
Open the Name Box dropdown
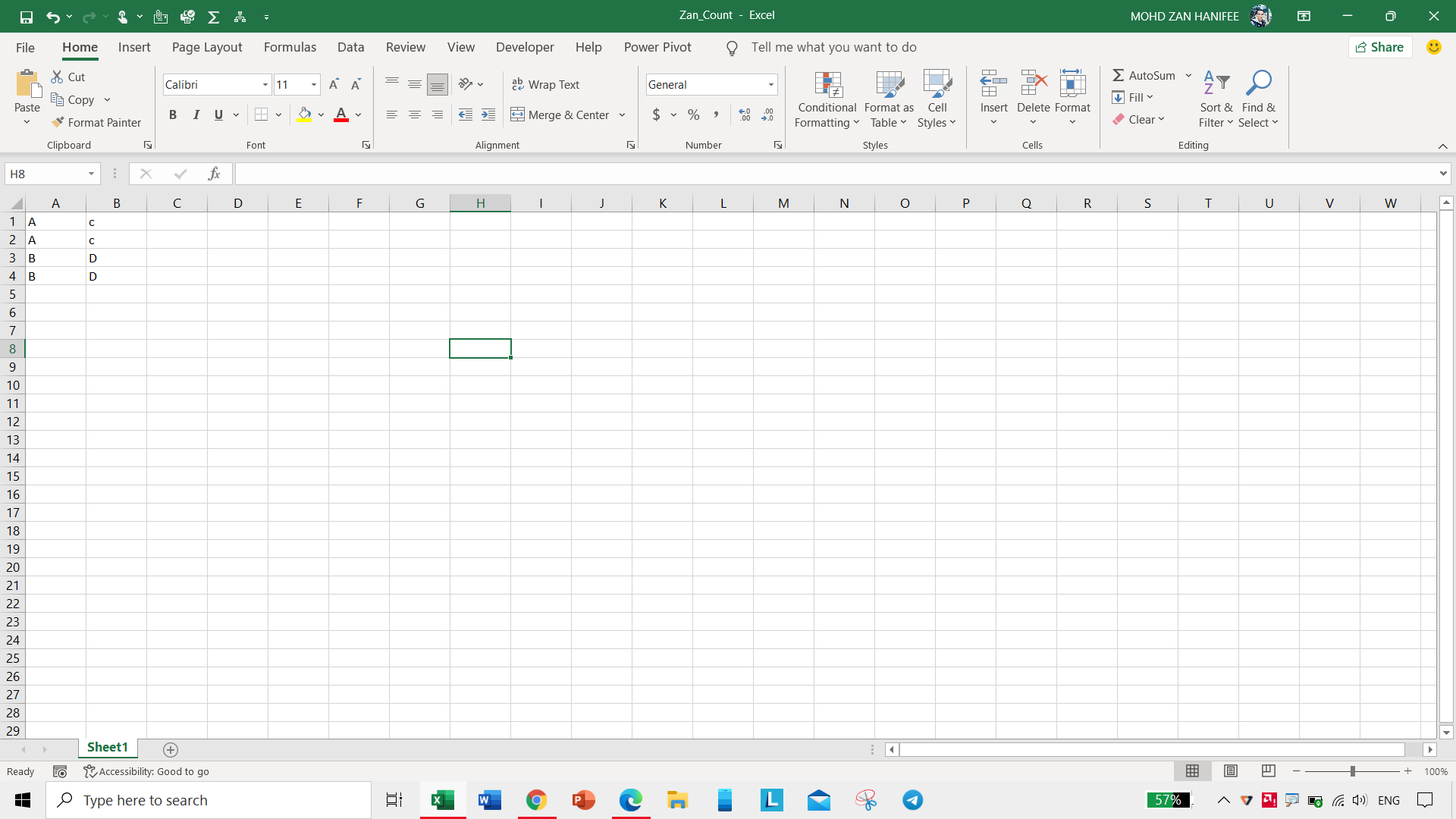pos(90,174)
